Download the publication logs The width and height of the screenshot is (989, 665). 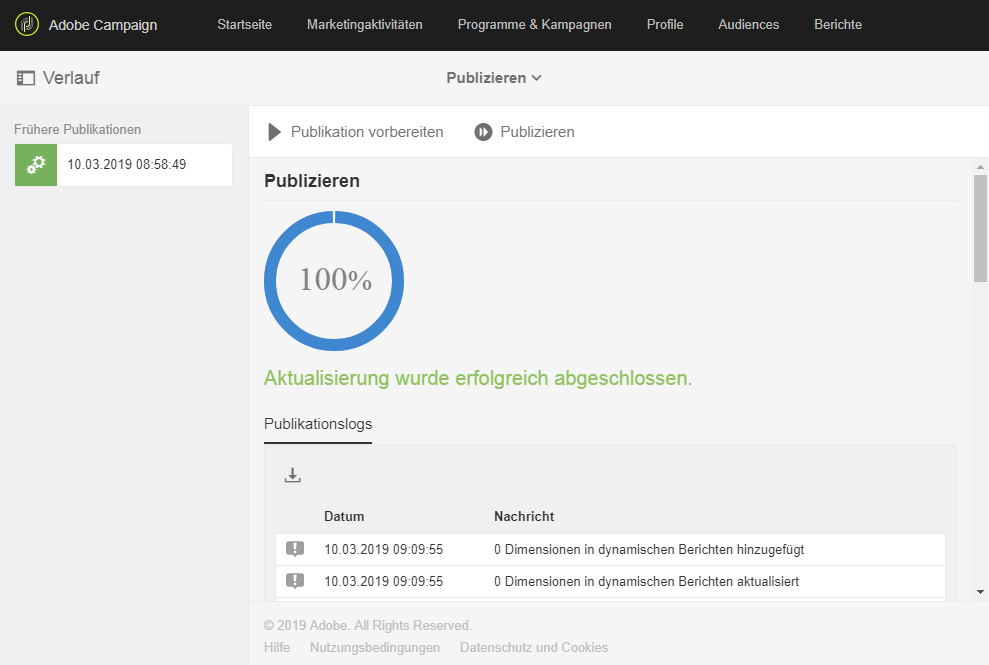(x=293, y=475)
